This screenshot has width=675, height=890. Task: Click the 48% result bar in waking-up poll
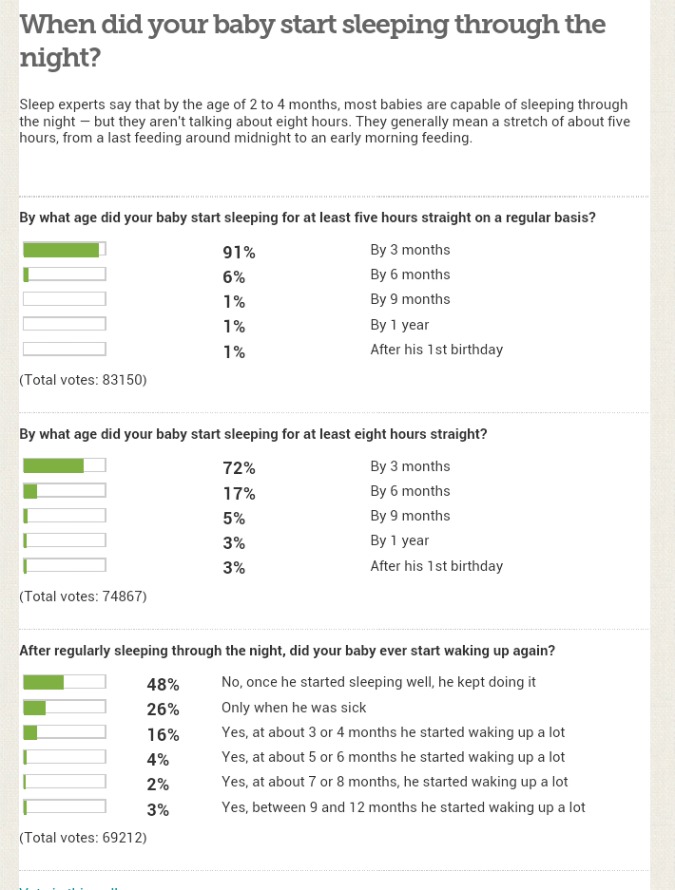point(64,682)
